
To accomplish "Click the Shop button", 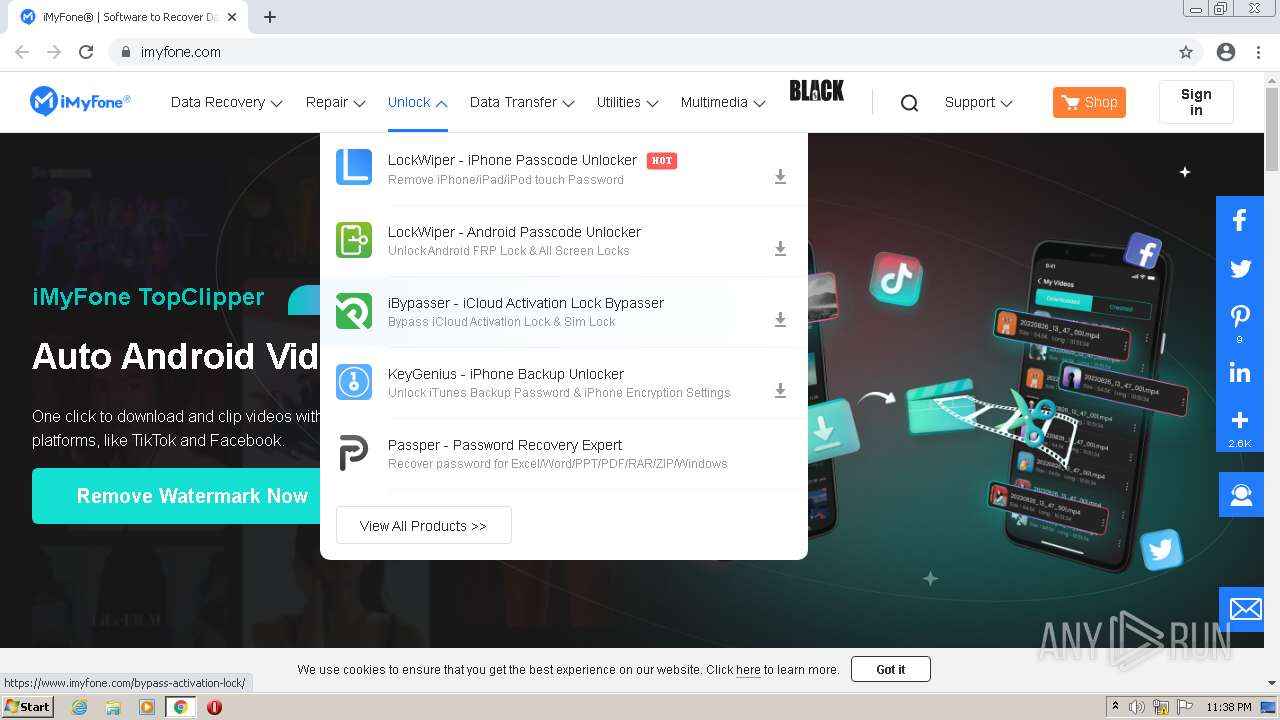I will 1089,102.
